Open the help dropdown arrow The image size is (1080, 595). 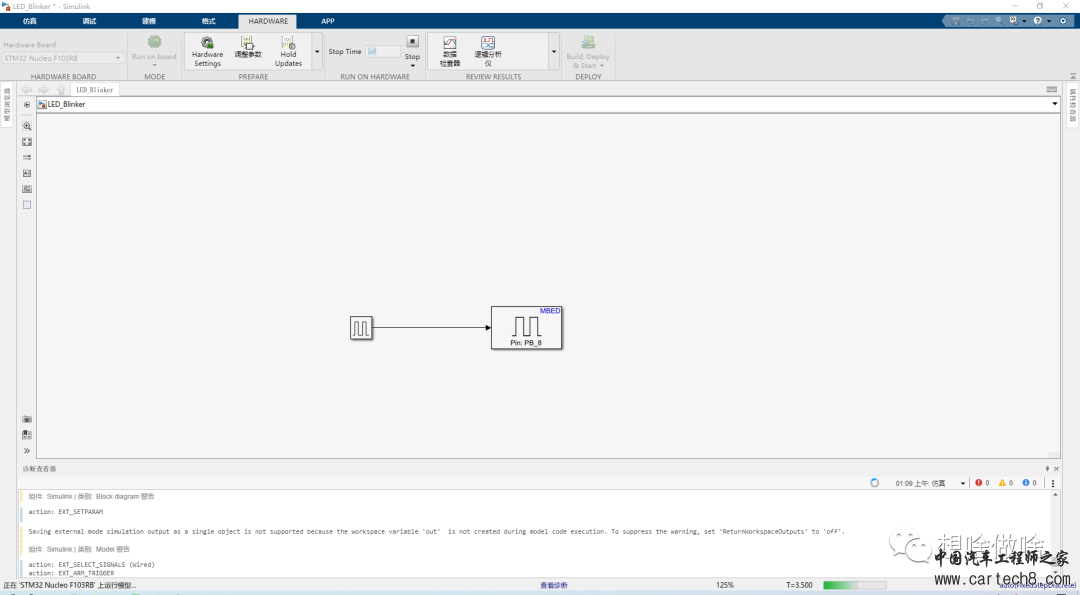tap(1049, 21)
